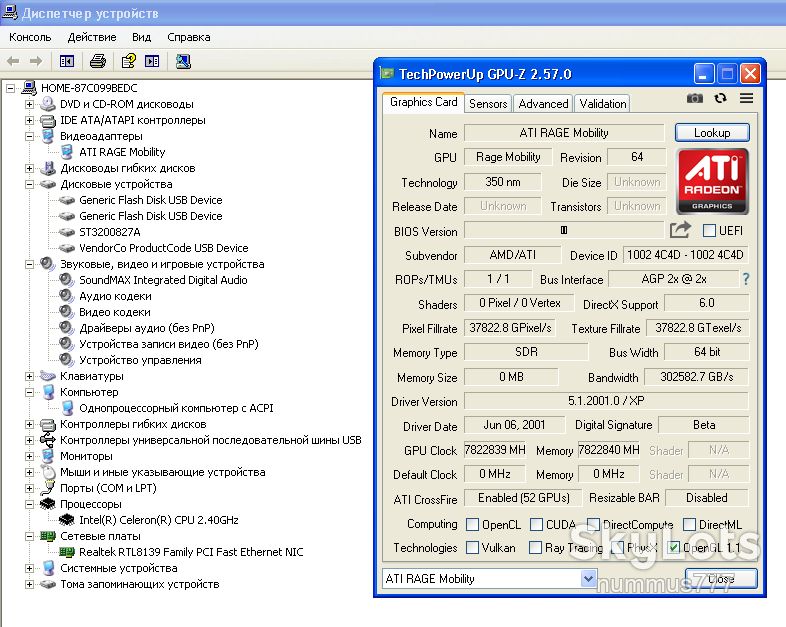Toggle the OpenGL 1.1 checkbox
The image size is (786, 627).
click(674, 547)
